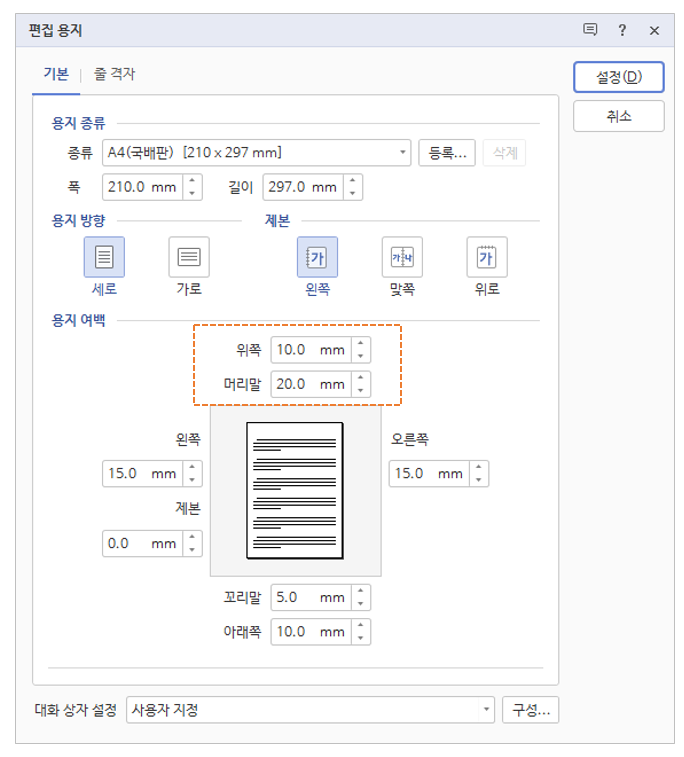This screenshot has width=684, height=757.
Task: Click the 용지 여백 section heading
Action: click(x=78, y=320)
